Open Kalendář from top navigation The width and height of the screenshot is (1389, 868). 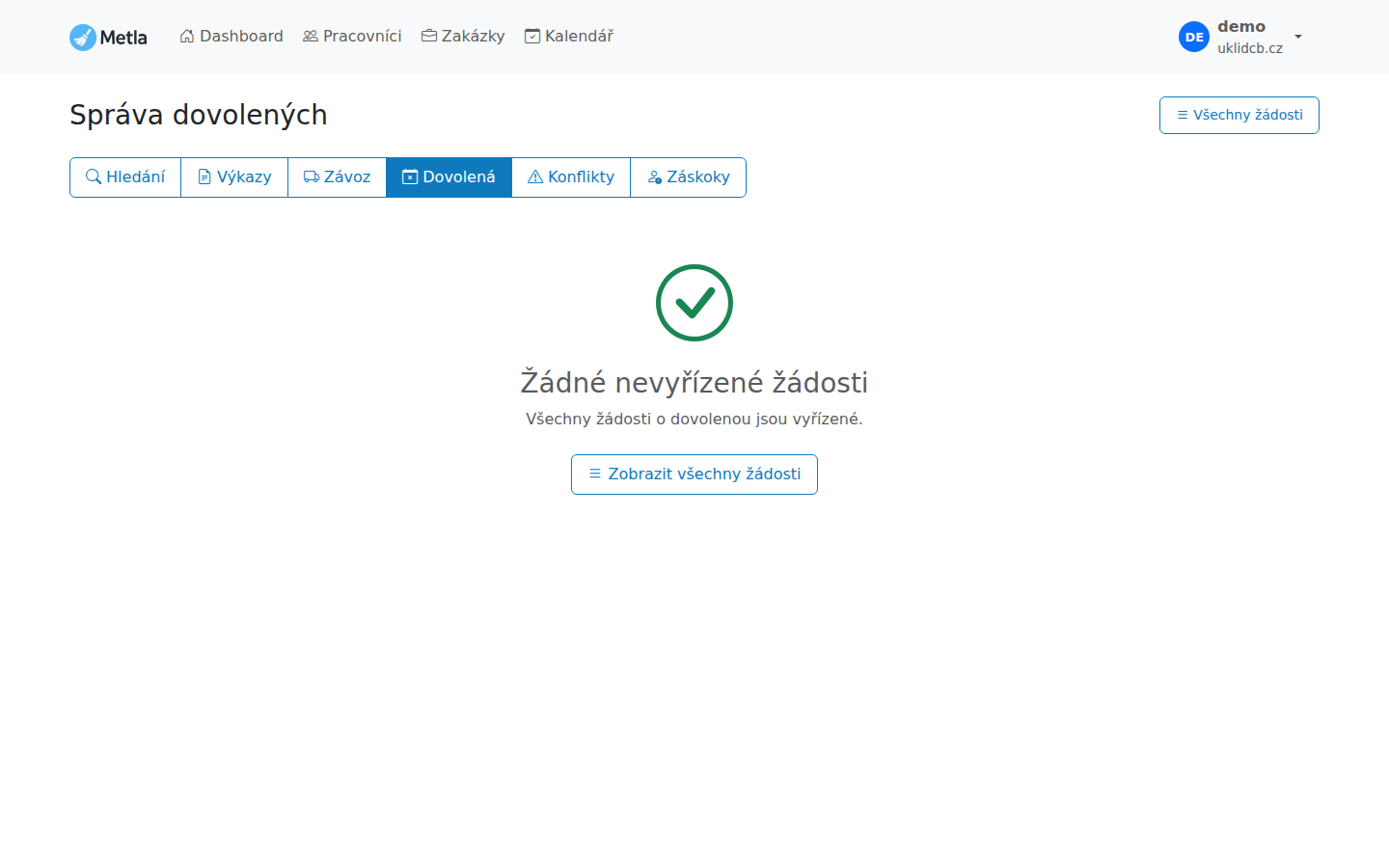tap(569, 37)
